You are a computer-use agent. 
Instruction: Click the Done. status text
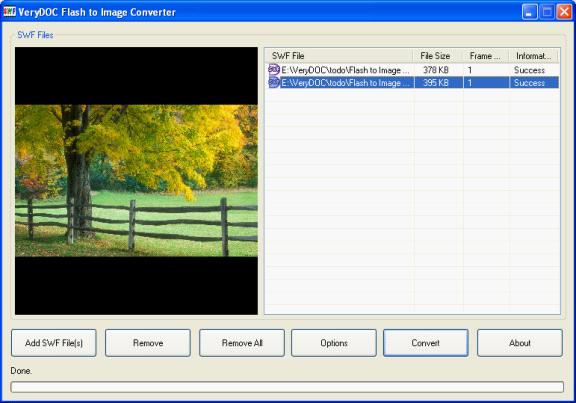(x=21, y=371)
